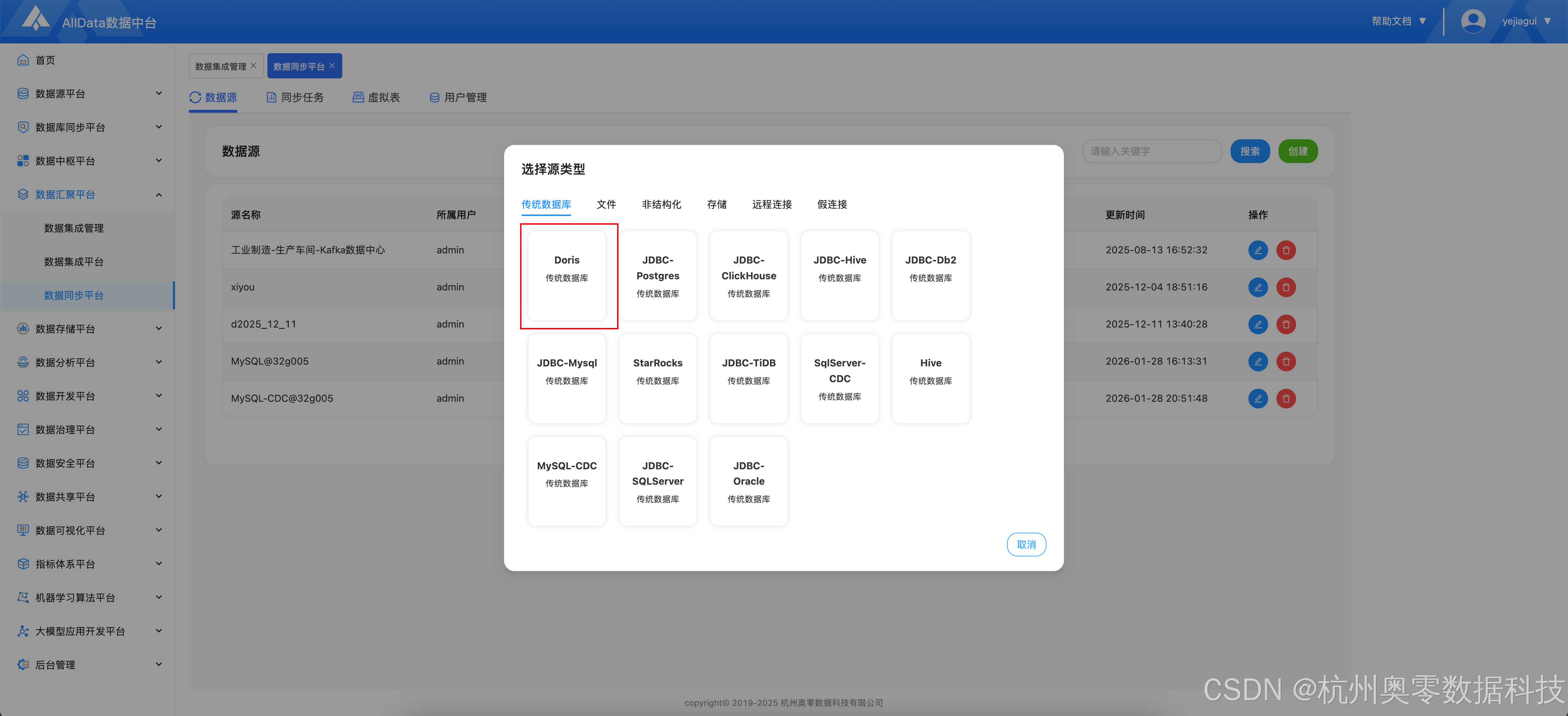
Task: Click delete icon for Kafka数据中心 row
Action: pyautogui.click(x=1286, y=250)
